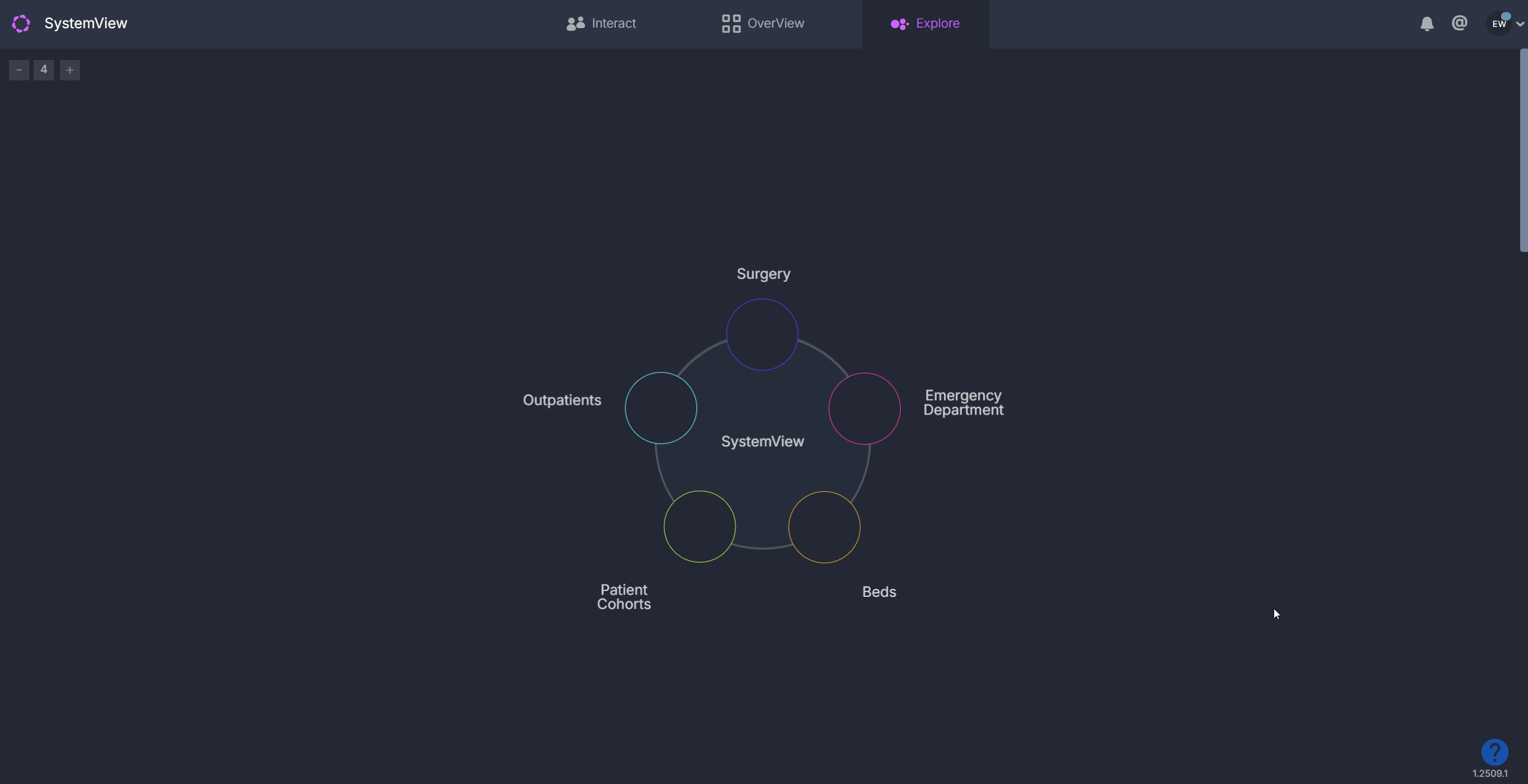
Task: Open the Beds circle node
Action: 824,527
